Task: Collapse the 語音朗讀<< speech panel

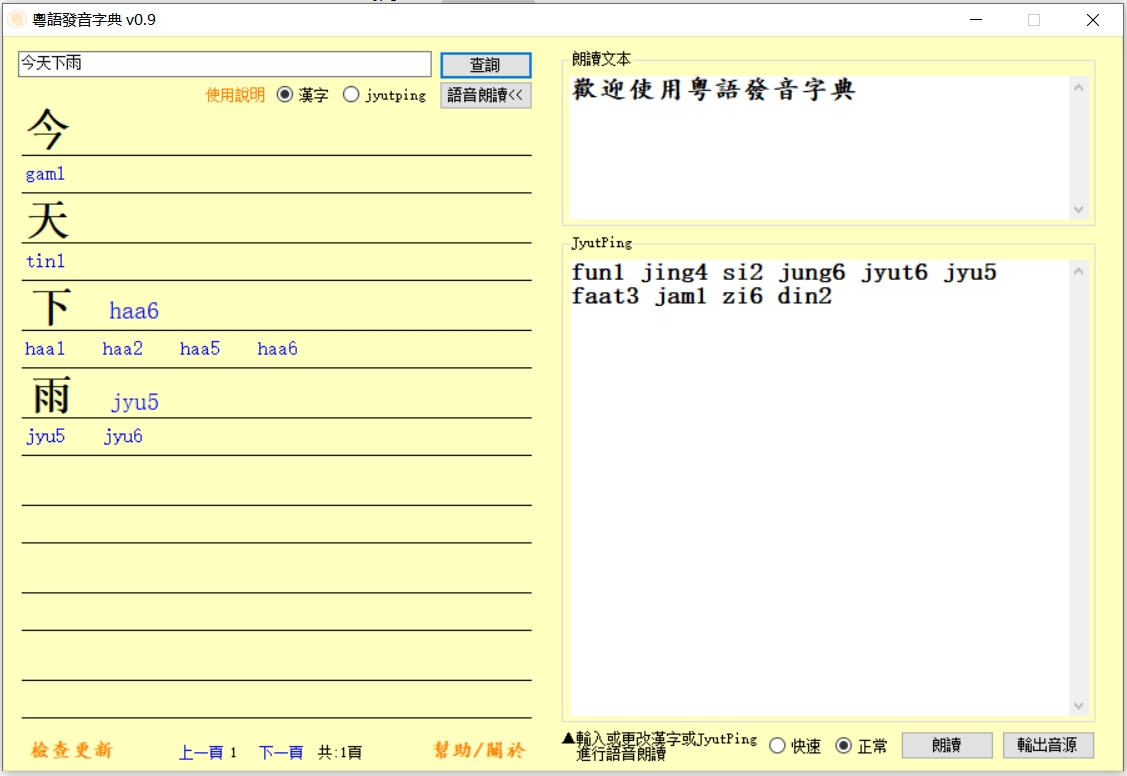Action: point(485,95)
